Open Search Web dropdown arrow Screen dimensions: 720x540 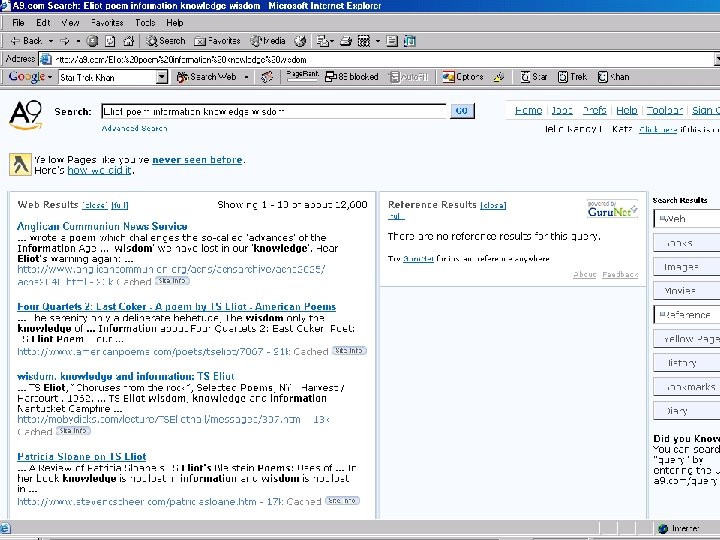(246, 77)
